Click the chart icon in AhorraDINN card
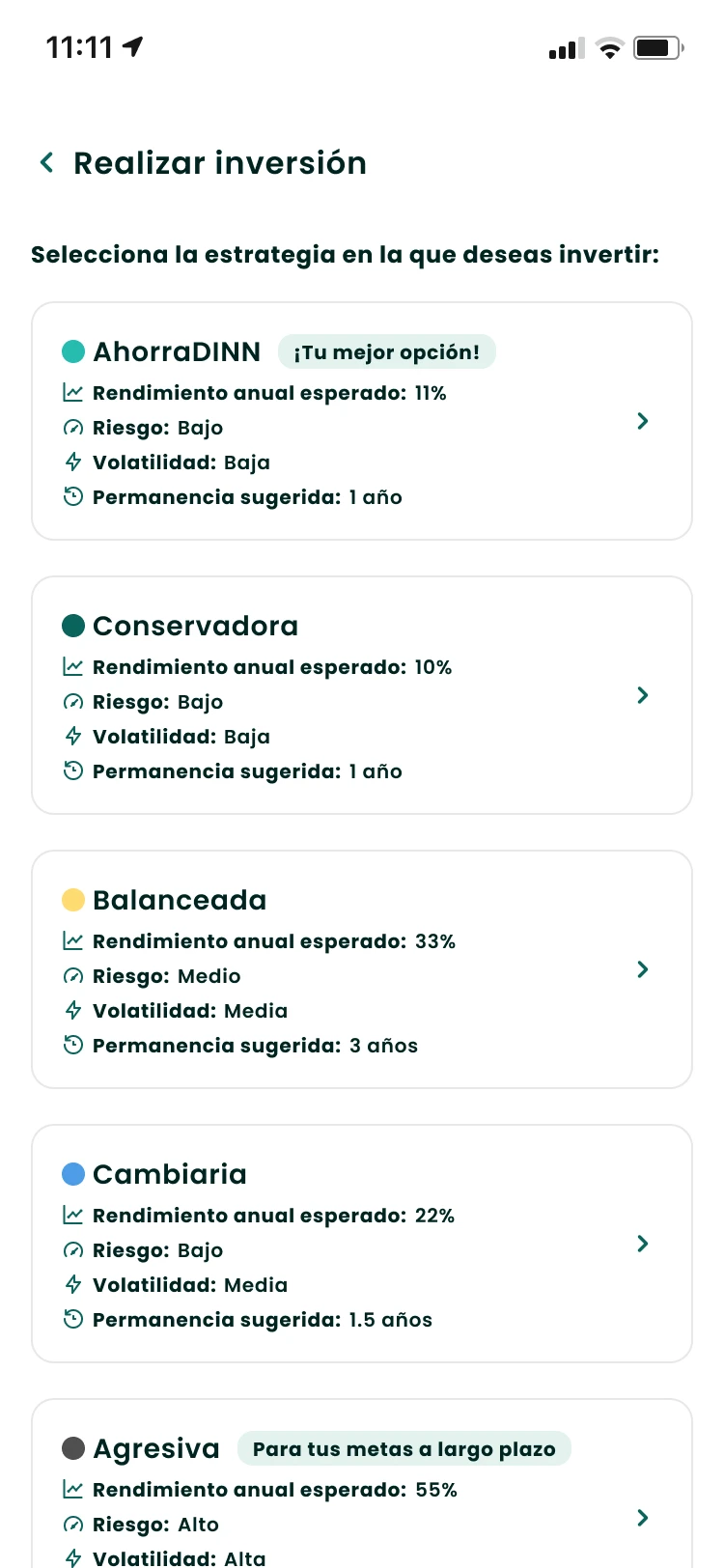The height and width of the screenshot is (1568, 724). (x=72, y=393)
